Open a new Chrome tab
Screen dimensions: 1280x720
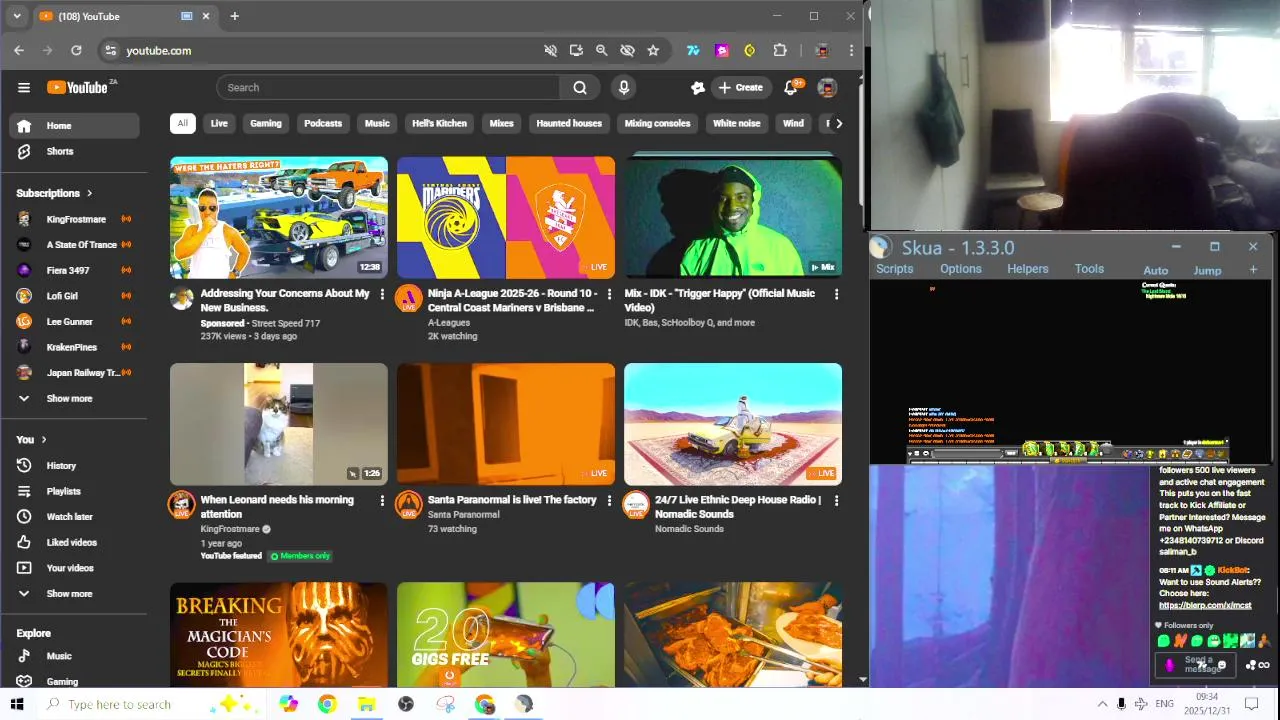point(234,16)
